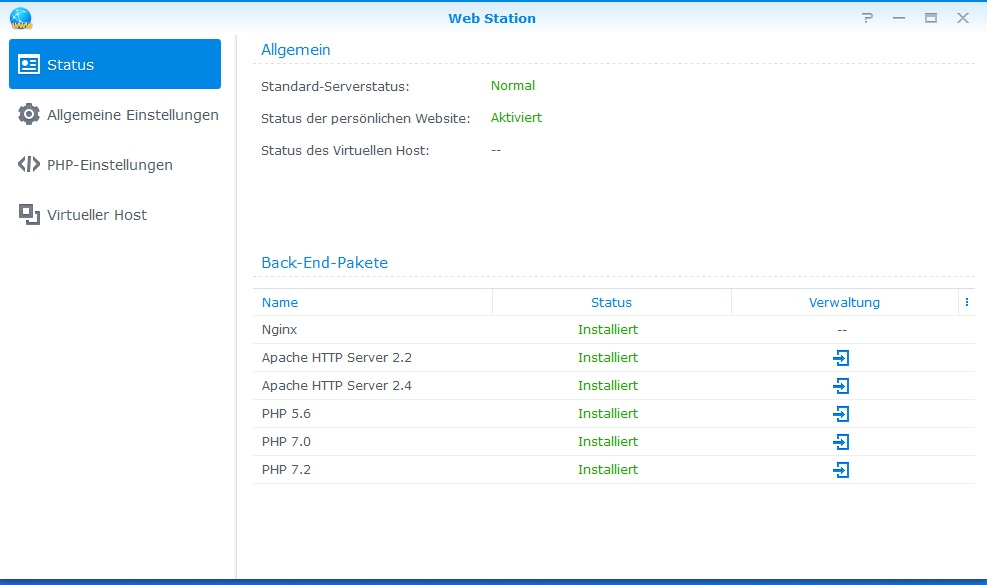Viewport: 987px width, 585px height.
Task: Launch management for PHP 7.2 package
Action: click(x=841, y=470)
